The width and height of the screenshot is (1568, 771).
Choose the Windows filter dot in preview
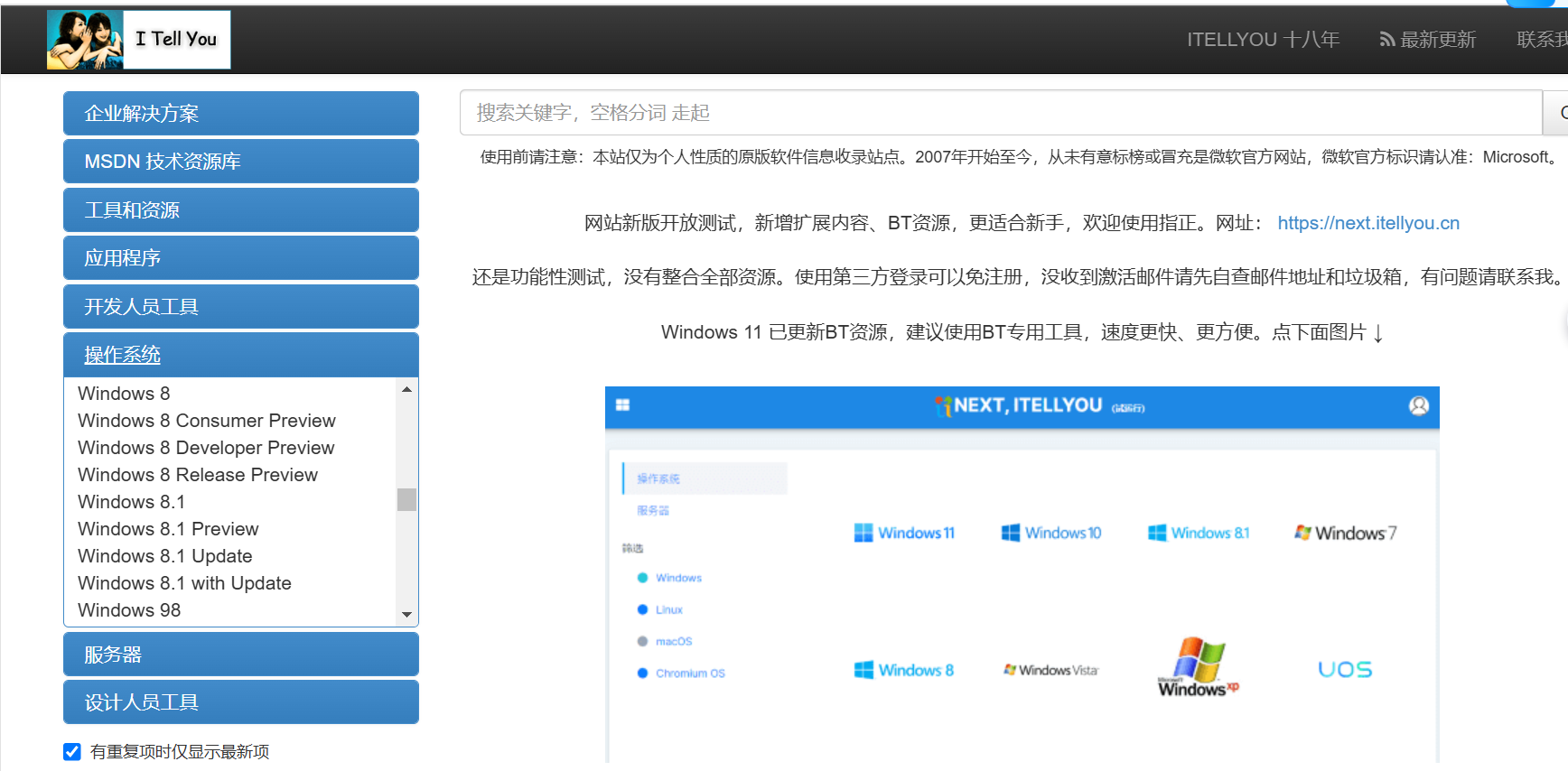[x=642, y=578]
